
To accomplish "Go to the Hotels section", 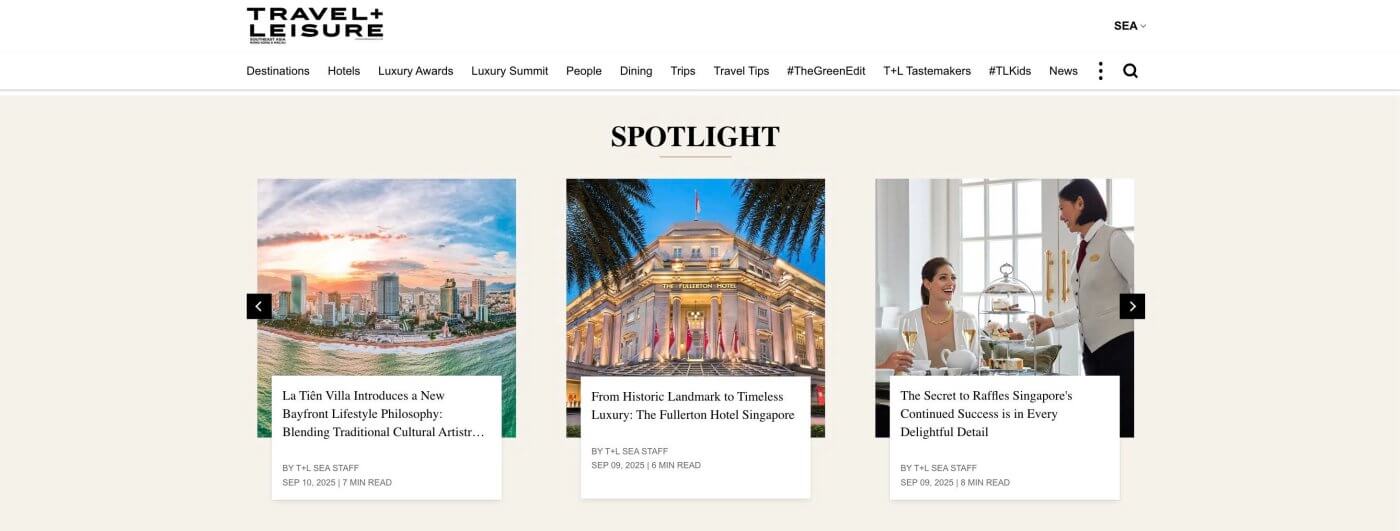I will point(344,71).
